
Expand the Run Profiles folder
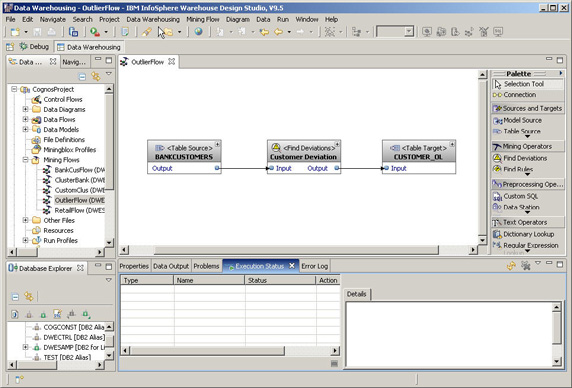[25, 240]
